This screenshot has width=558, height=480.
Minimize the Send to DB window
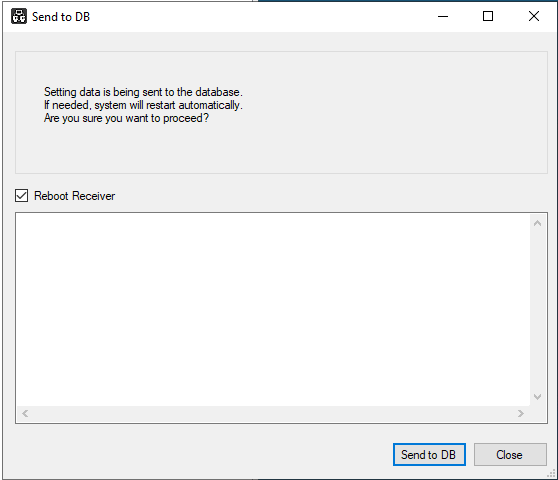443,16
